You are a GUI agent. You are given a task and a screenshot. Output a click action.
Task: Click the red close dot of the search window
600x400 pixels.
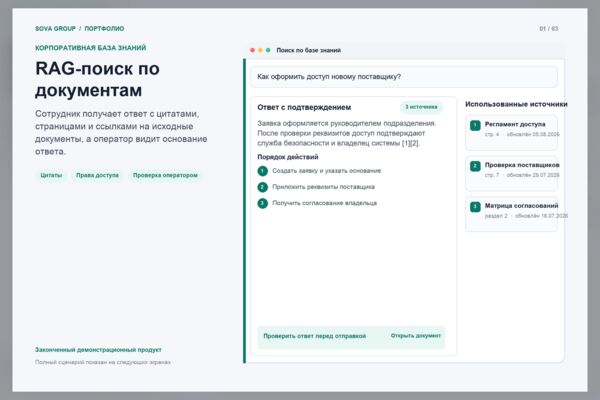point(253,50)
